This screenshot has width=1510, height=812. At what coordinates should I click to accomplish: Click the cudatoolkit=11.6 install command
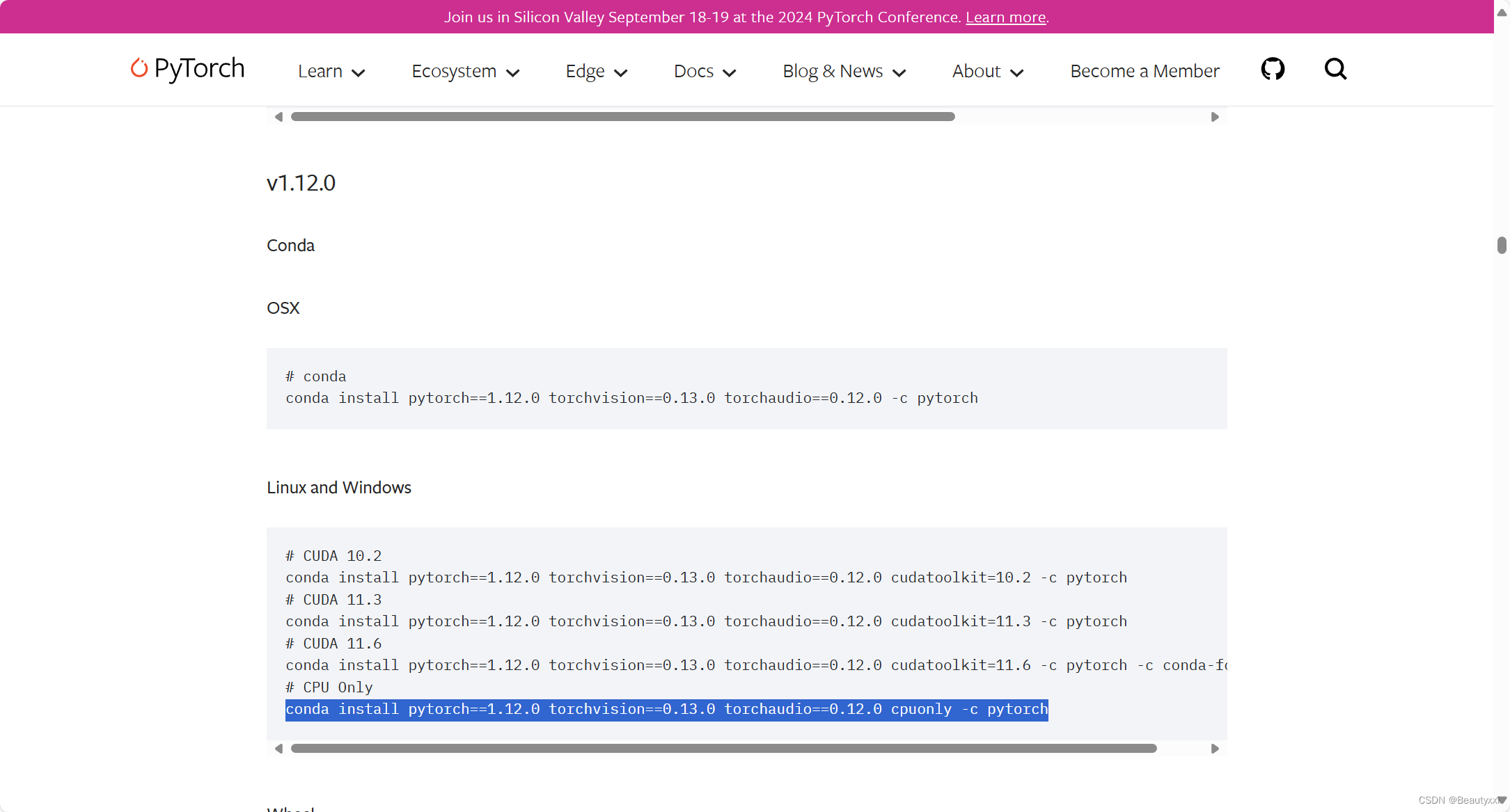(756, 665)
